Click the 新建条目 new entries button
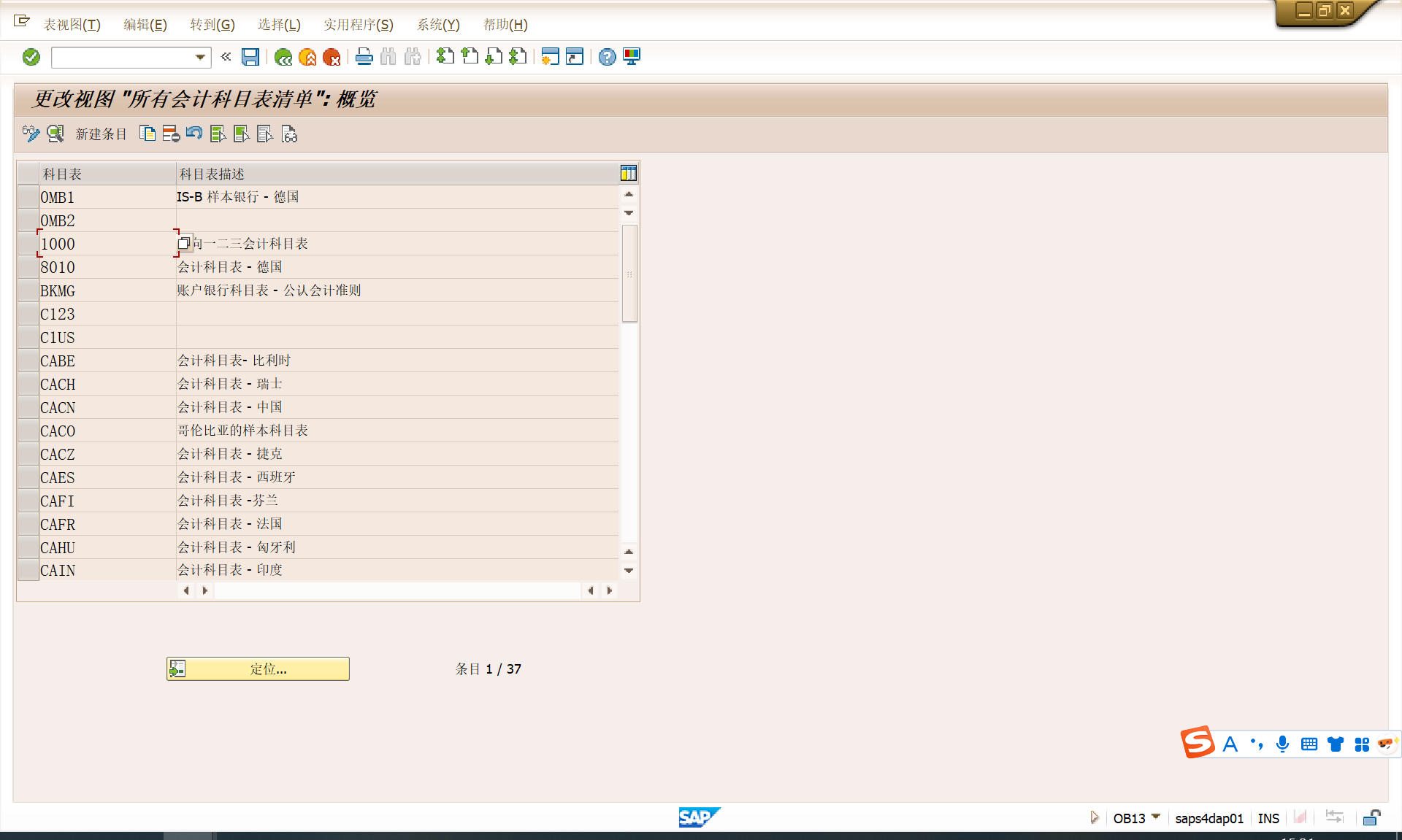The height and width of the screenshot is (840, 1402). 101,134
